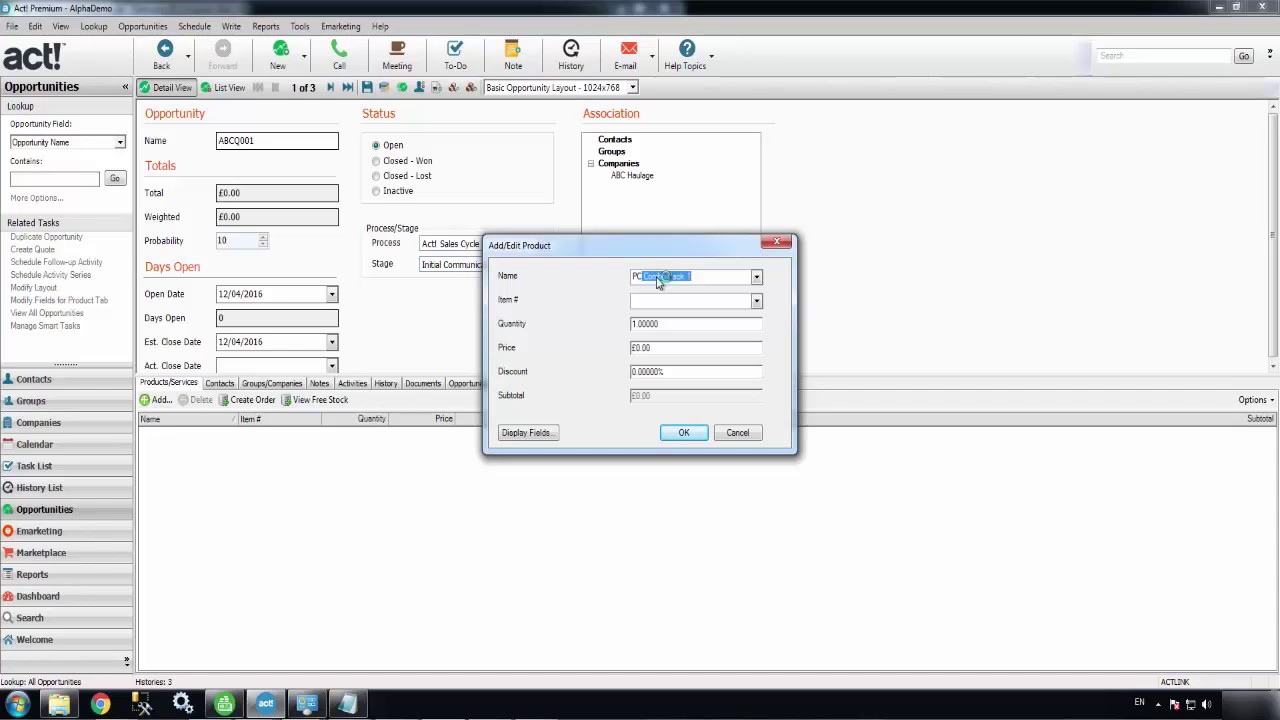Click Go button in Lookup panel
This screenshot has width=1280, height=720.
tap(115, 179)
